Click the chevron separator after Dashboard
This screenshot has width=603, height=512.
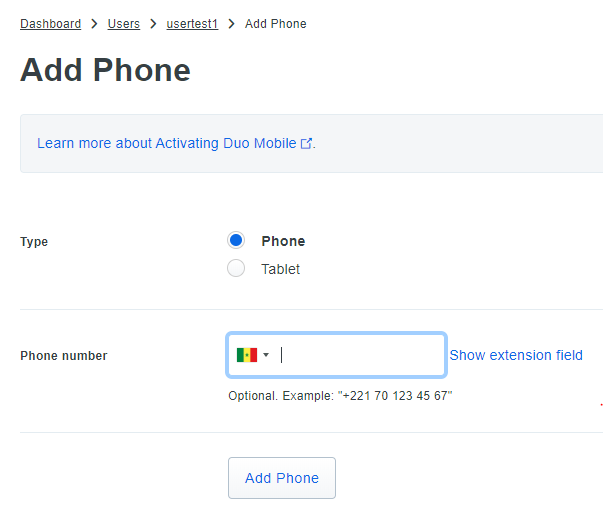point(95,24)
